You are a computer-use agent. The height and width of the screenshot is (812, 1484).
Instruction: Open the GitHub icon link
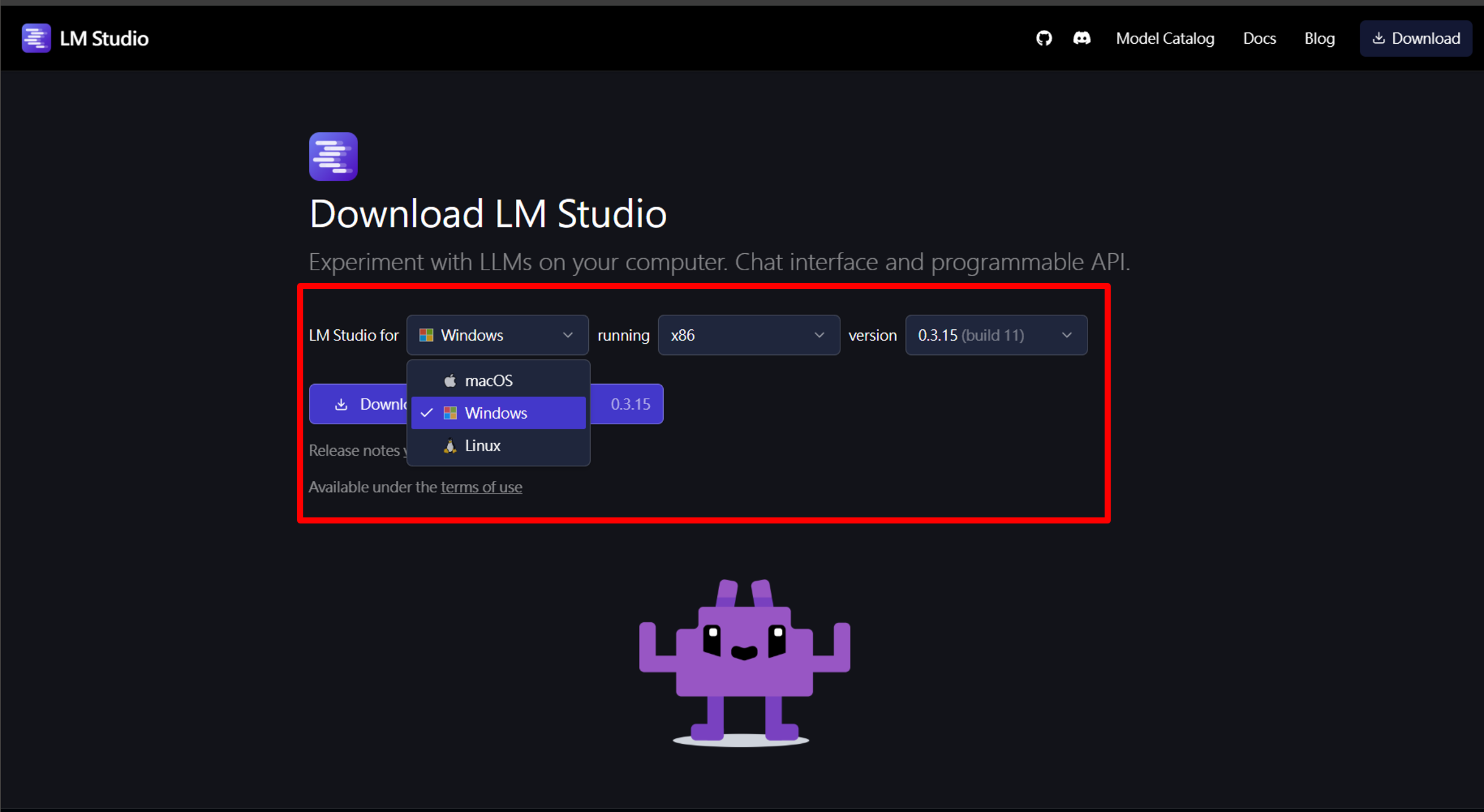(1044, 38)
